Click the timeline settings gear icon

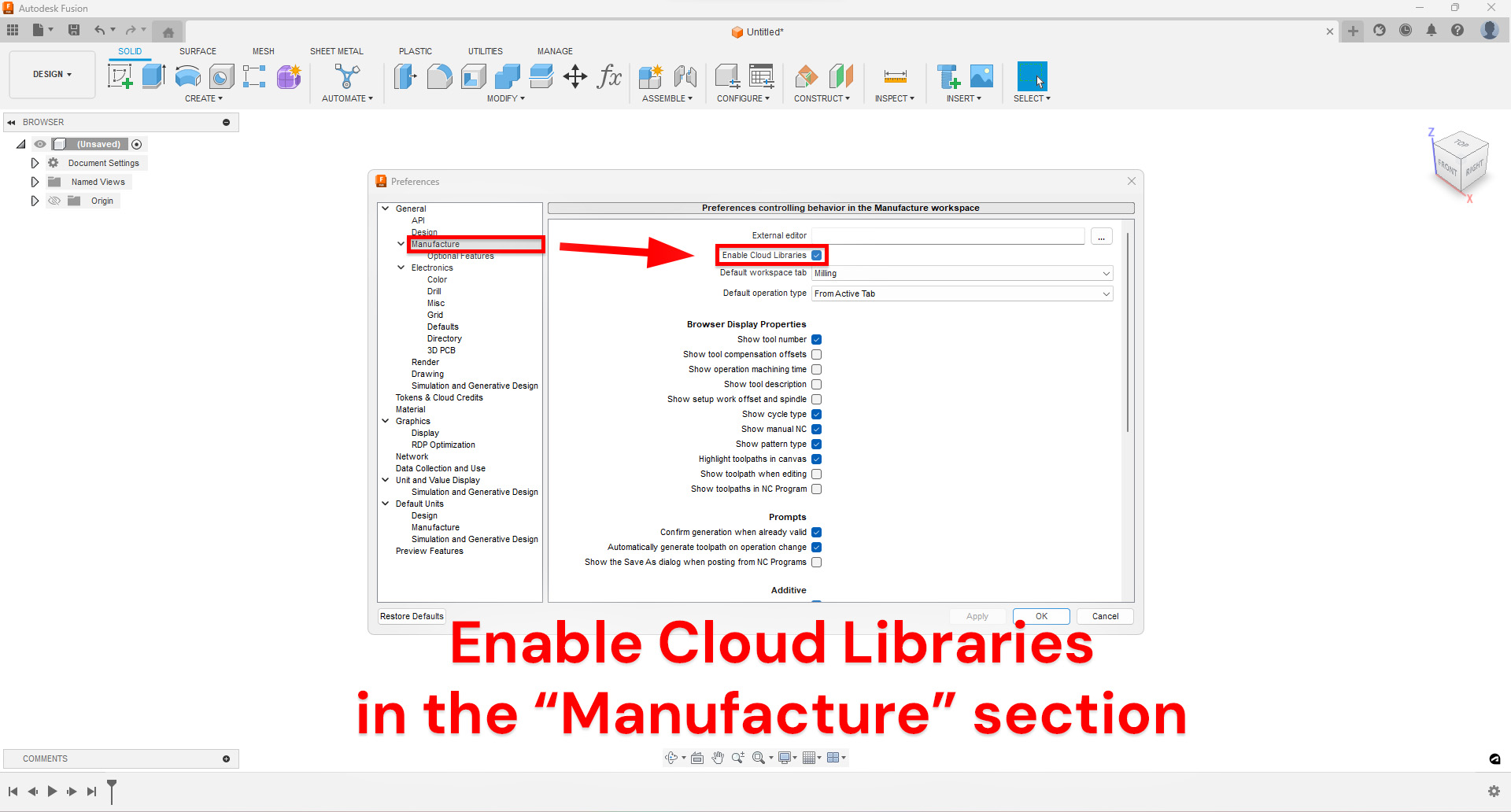click(x=1494, y=791)
